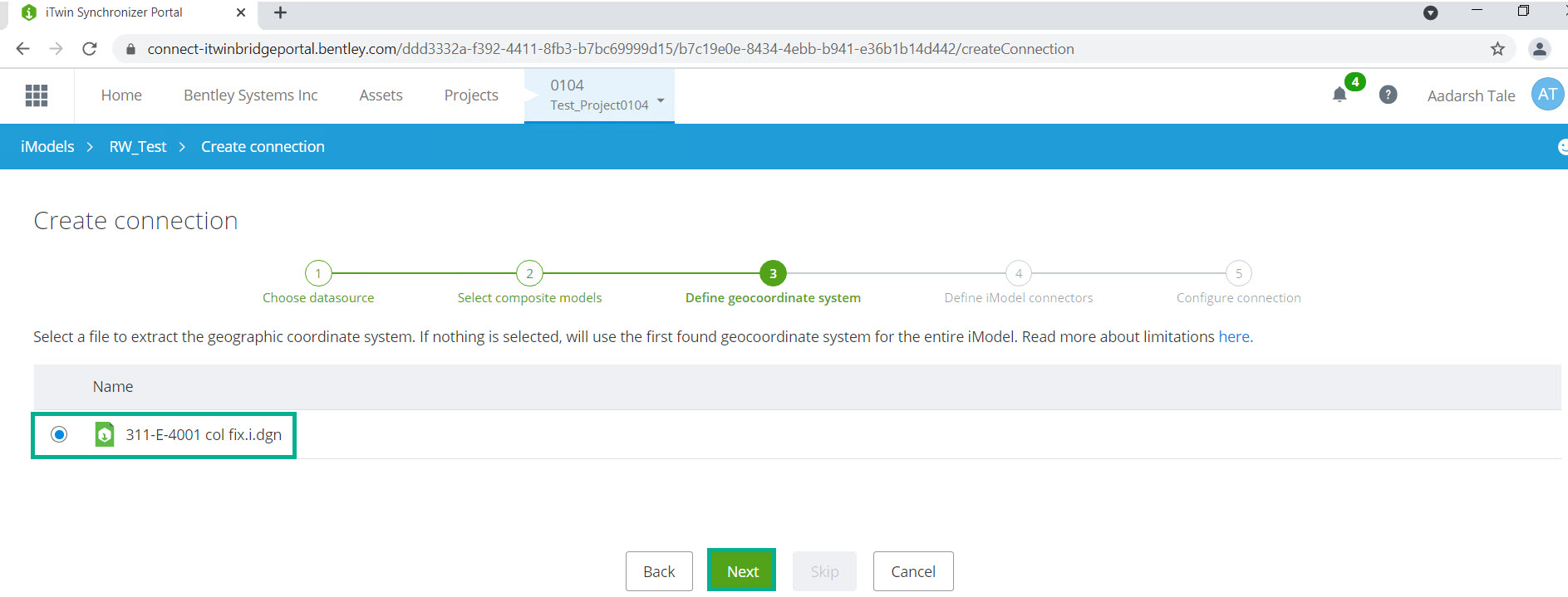The height and width of the screenshot is (597, 1568).
Task: Open the AT user avatar menu
Action: [1547, 95]
